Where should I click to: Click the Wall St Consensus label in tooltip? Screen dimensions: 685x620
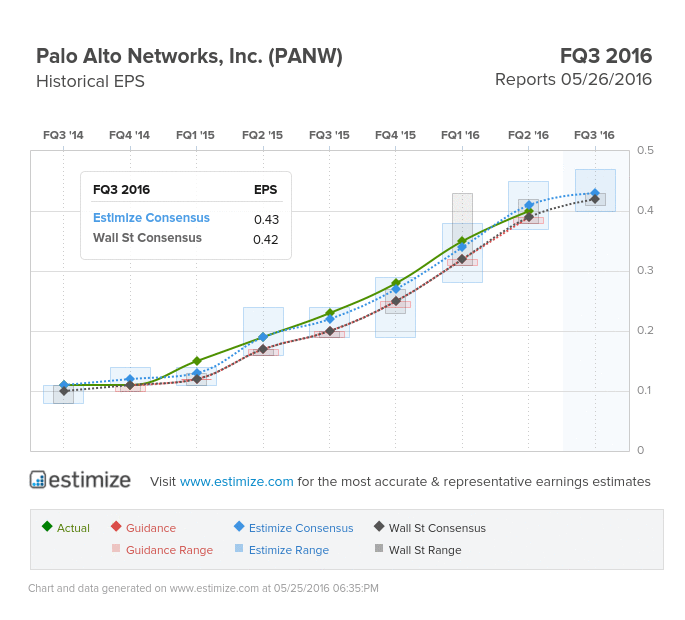click(147, 238)
